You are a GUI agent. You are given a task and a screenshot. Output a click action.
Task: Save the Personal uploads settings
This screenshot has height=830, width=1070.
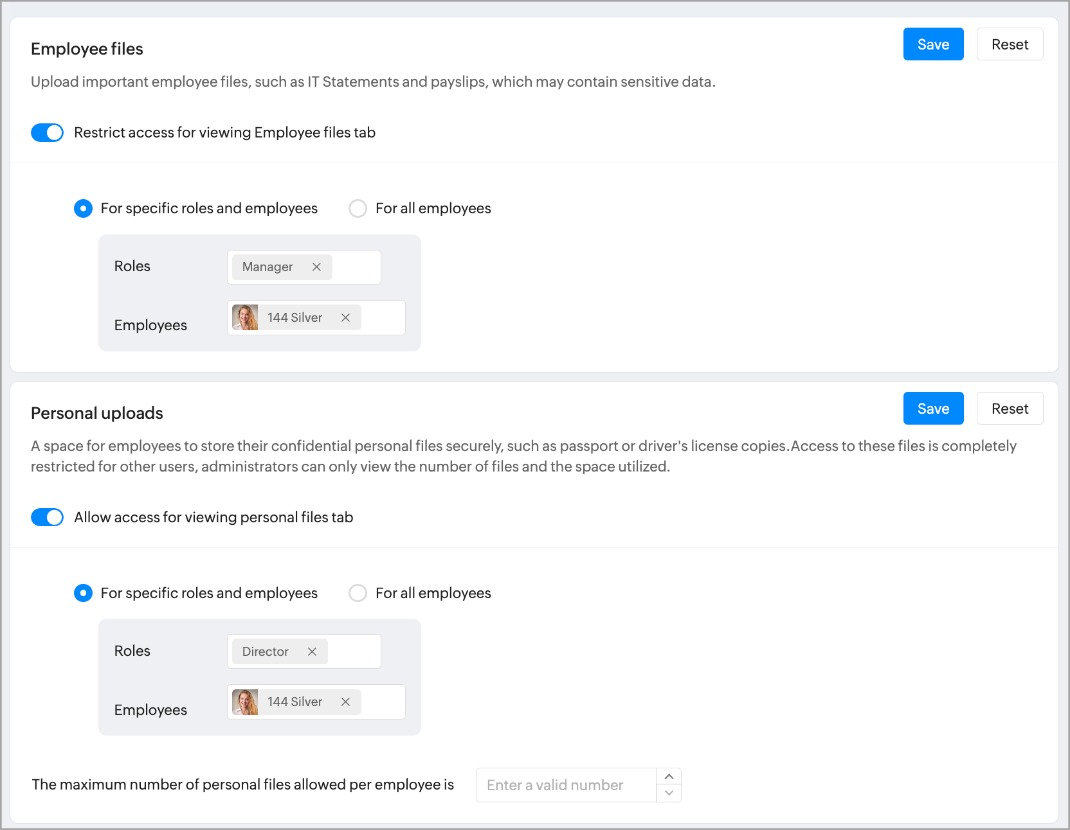click(933, 408)
